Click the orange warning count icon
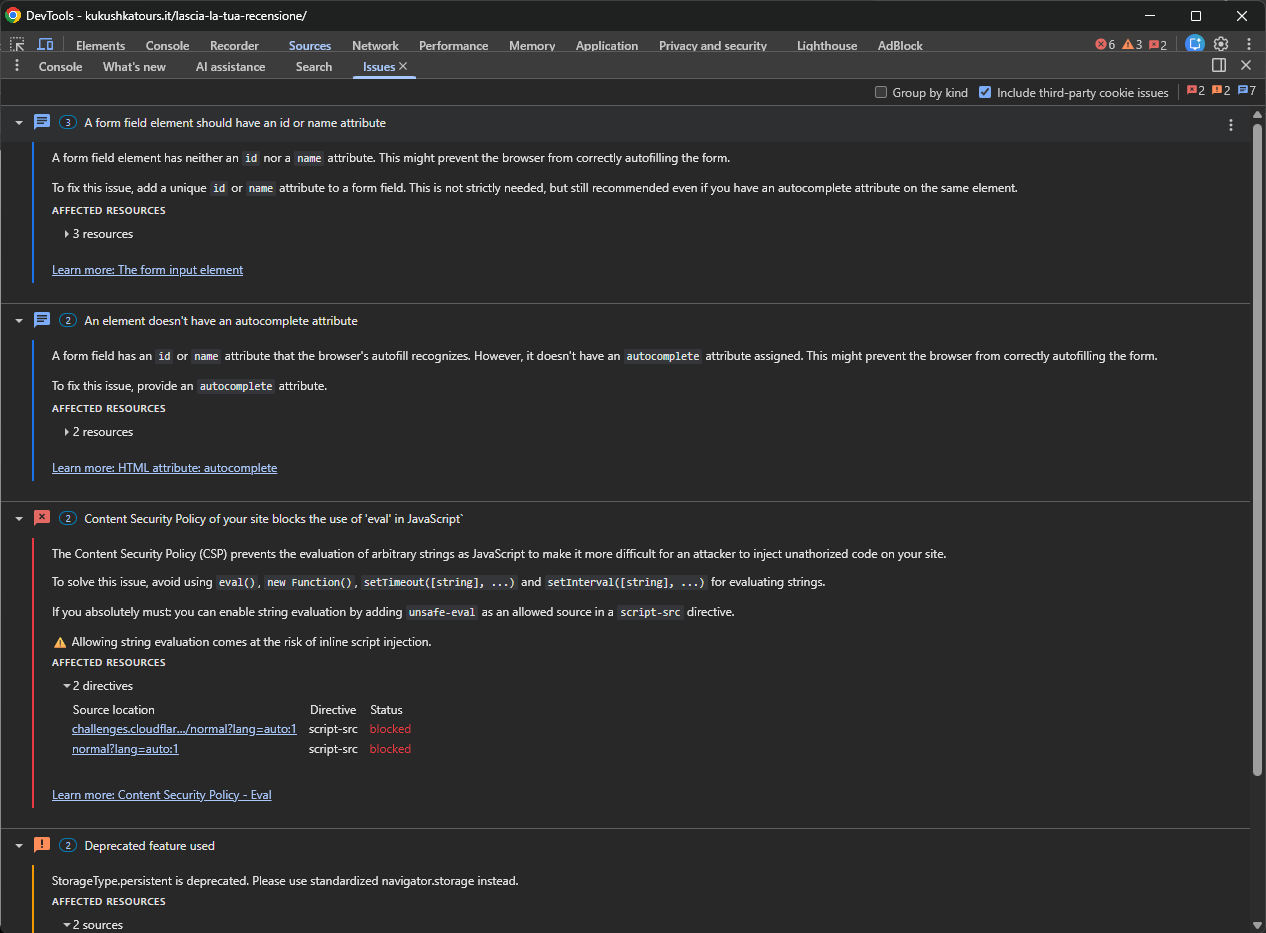The image size is (1266, 933). pos(1132,45)
